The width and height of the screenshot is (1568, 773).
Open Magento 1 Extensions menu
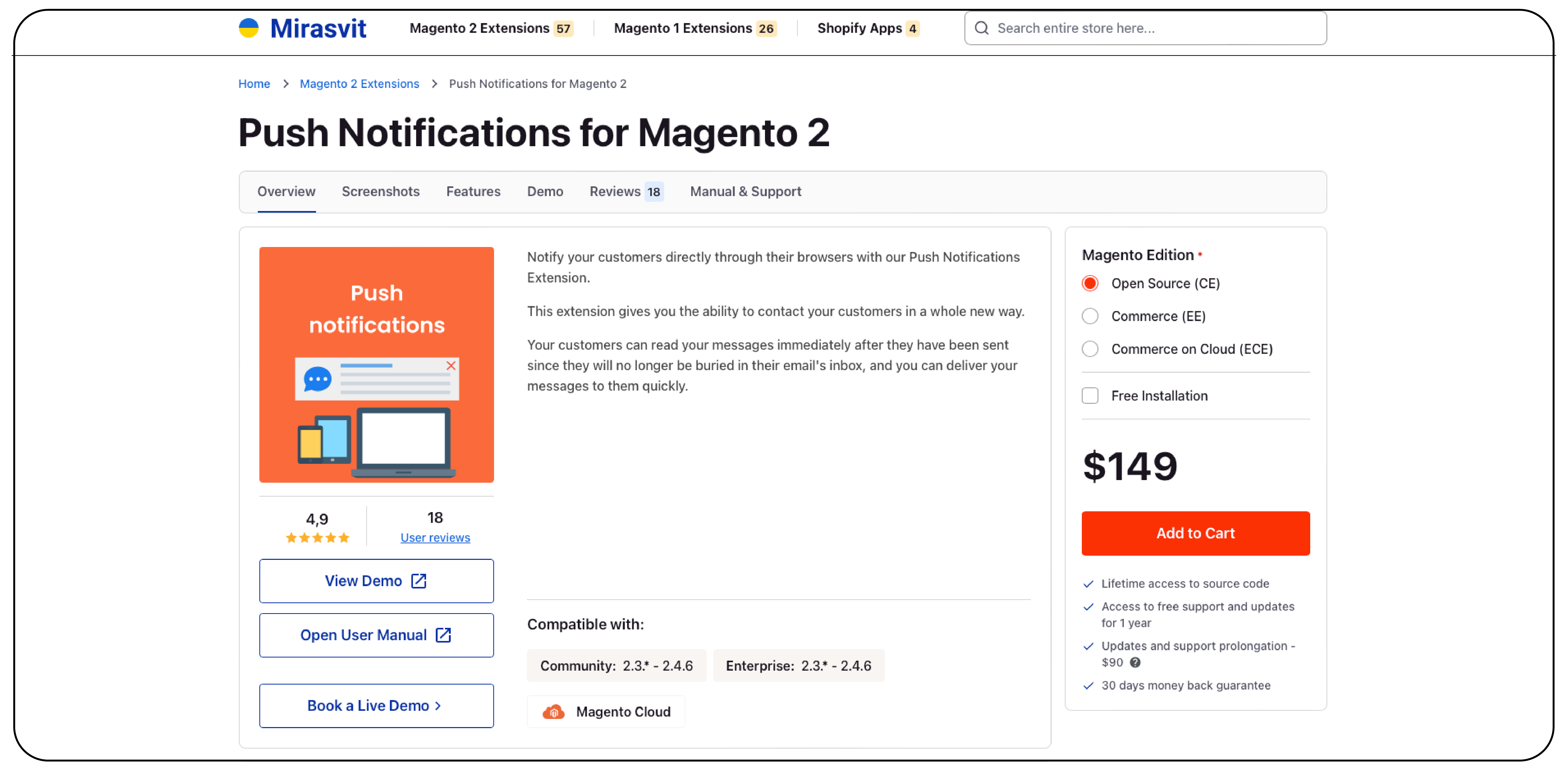click(695, 28)
